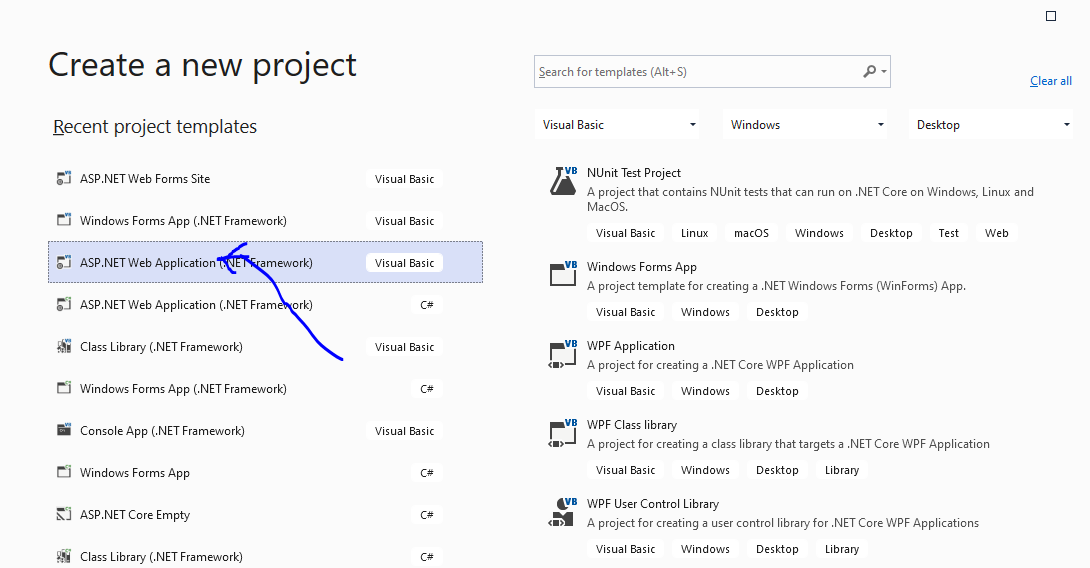Click Windows tag under Windows Forms App result
Screen dimensions: 1090x568
705,312
